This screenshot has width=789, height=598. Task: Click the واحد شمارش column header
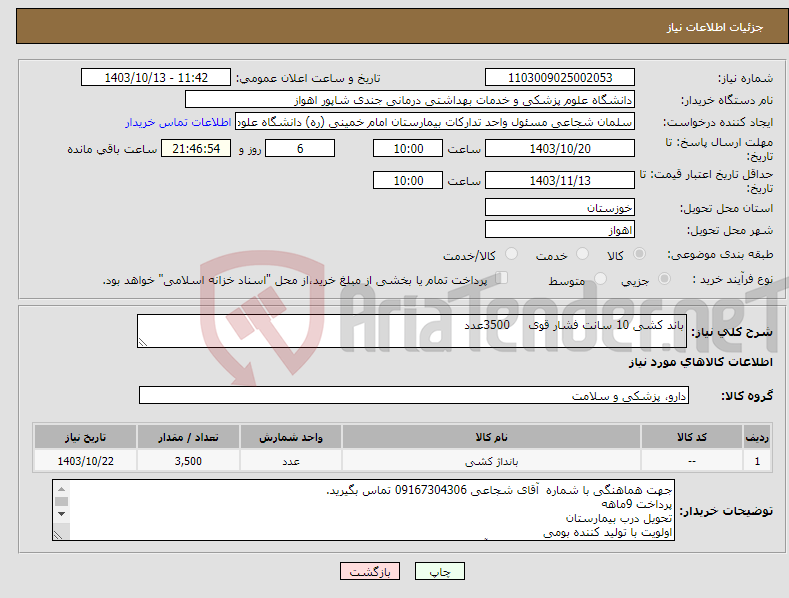point(291,437)
